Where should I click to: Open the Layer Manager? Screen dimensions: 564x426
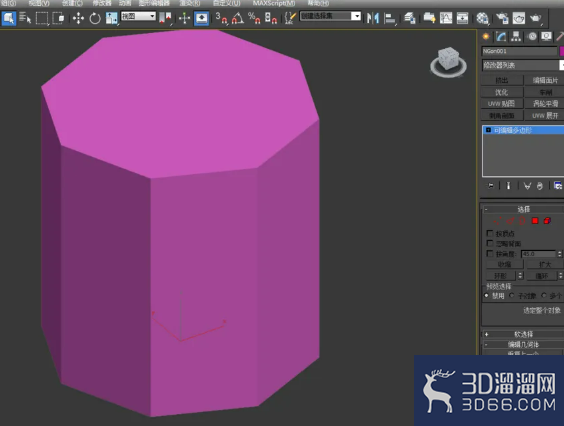click(409, 18)
